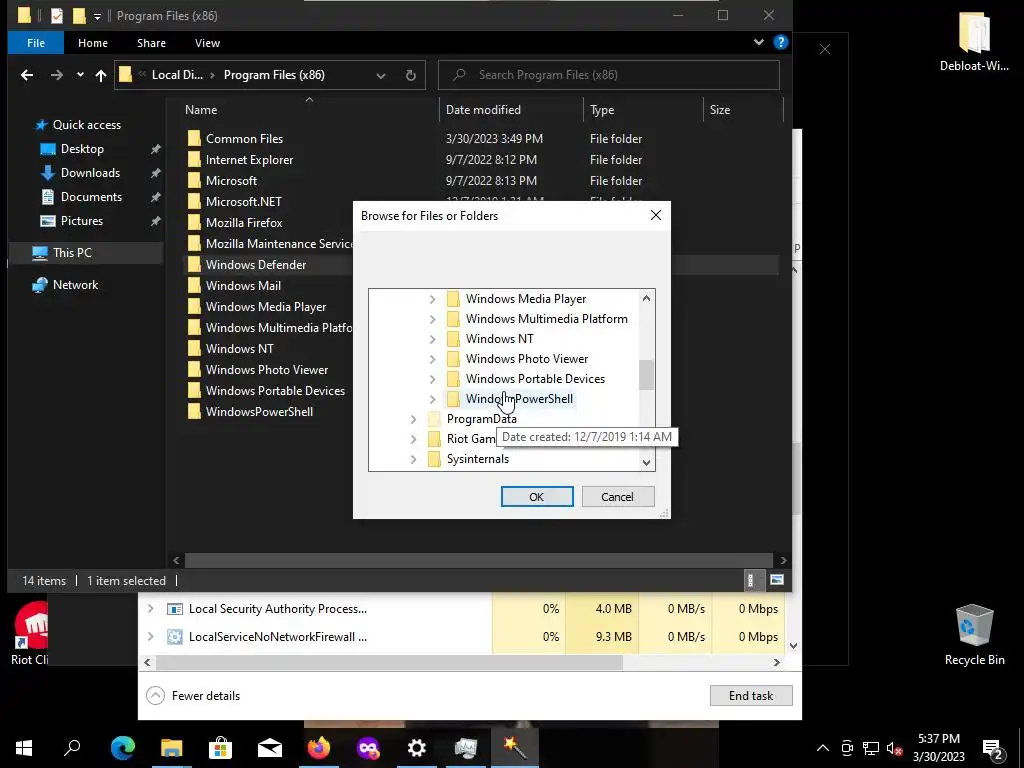Open the Riot Client desktop shortcut
Viewport: 1024px width, 768px height.
click(29, 633)
